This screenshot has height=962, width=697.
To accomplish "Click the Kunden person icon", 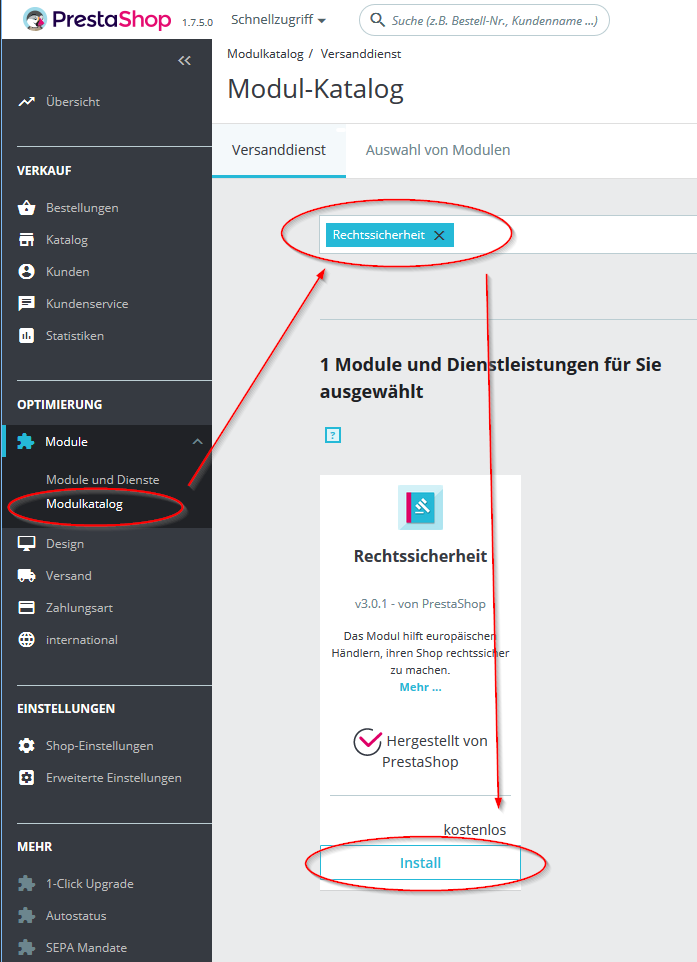I will [26, 272].
